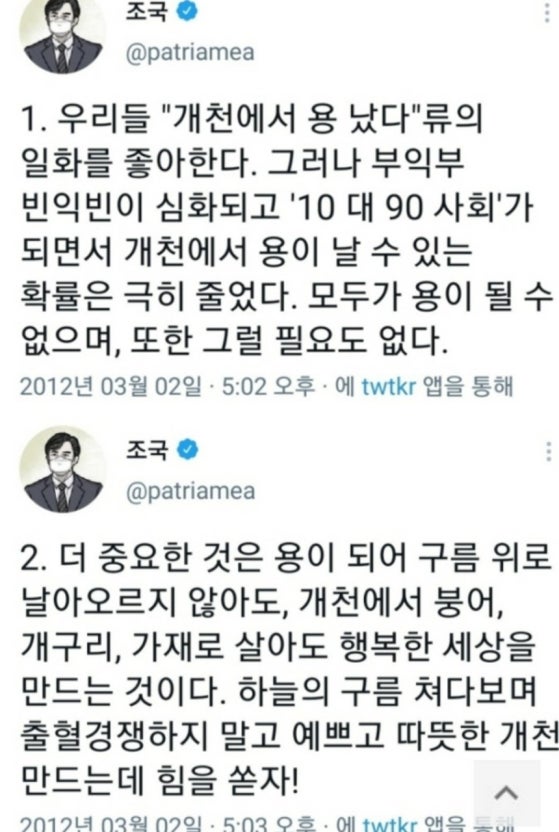Click the 조국 display name on the first tweet
The image size is (559, 832).
pos(146,11)
